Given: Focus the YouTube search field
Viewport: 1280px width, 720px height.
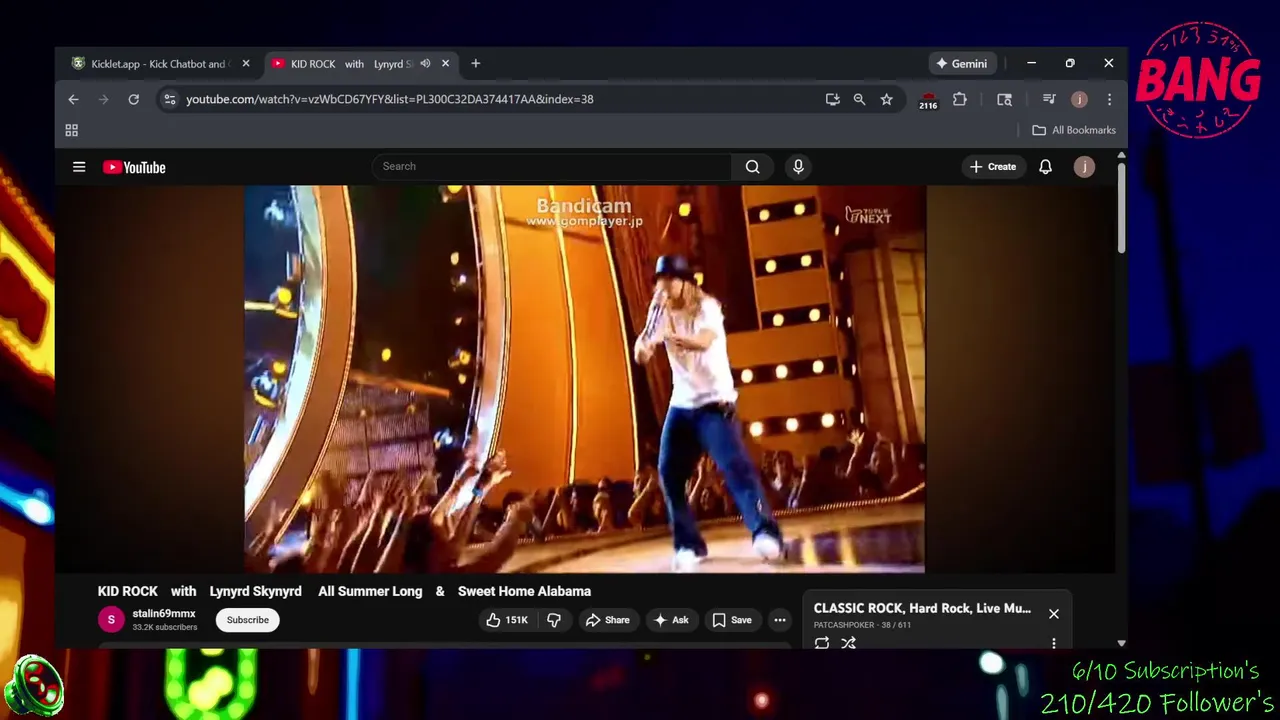Looking at the screenshot, I should pos(552,166).
